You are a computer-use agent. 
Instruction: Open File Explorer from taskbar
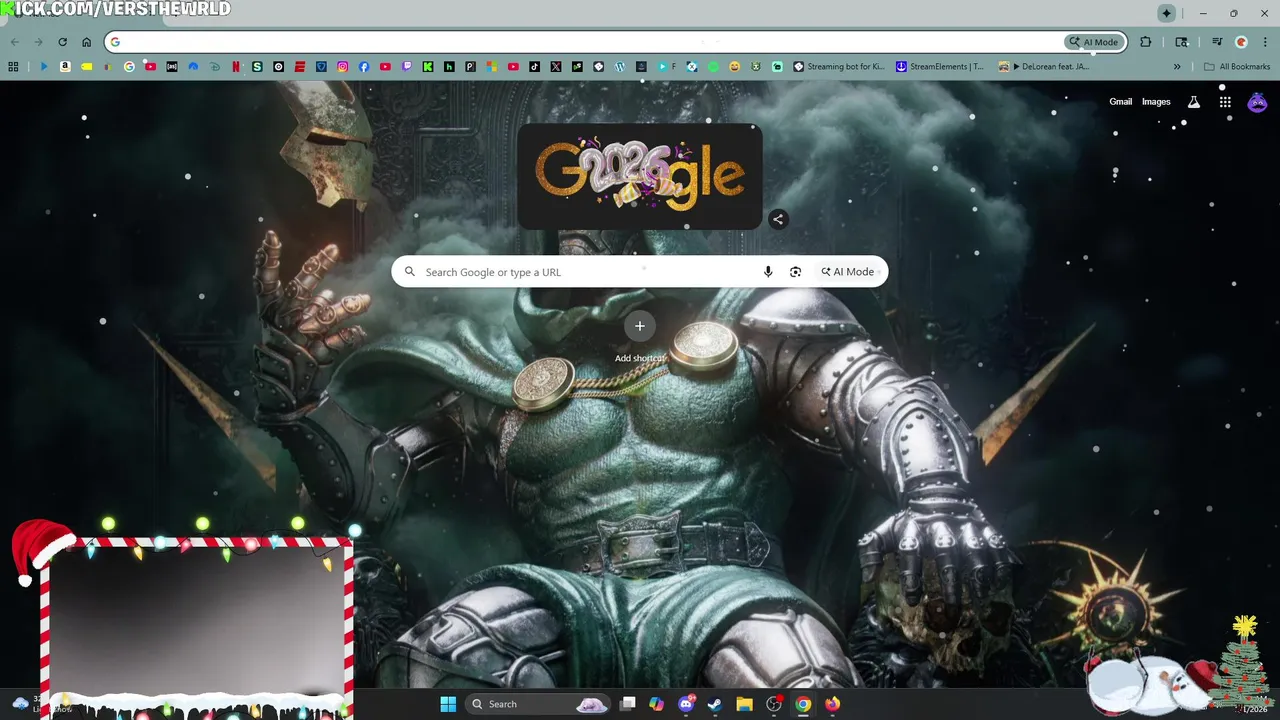pyautogui.click(x=744, y=704)
